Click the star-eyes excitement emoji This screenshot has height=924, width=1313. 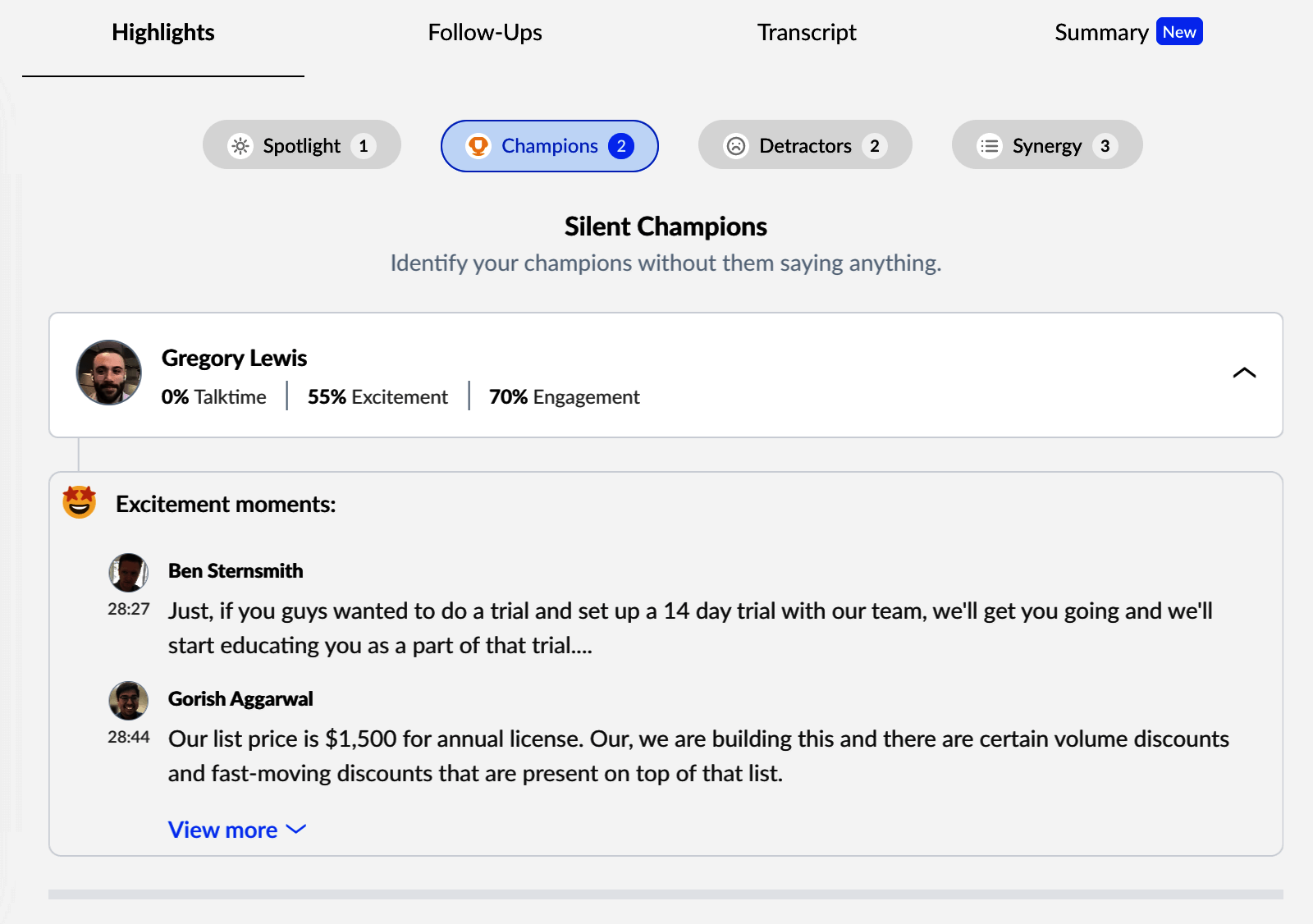coord(80,502)
